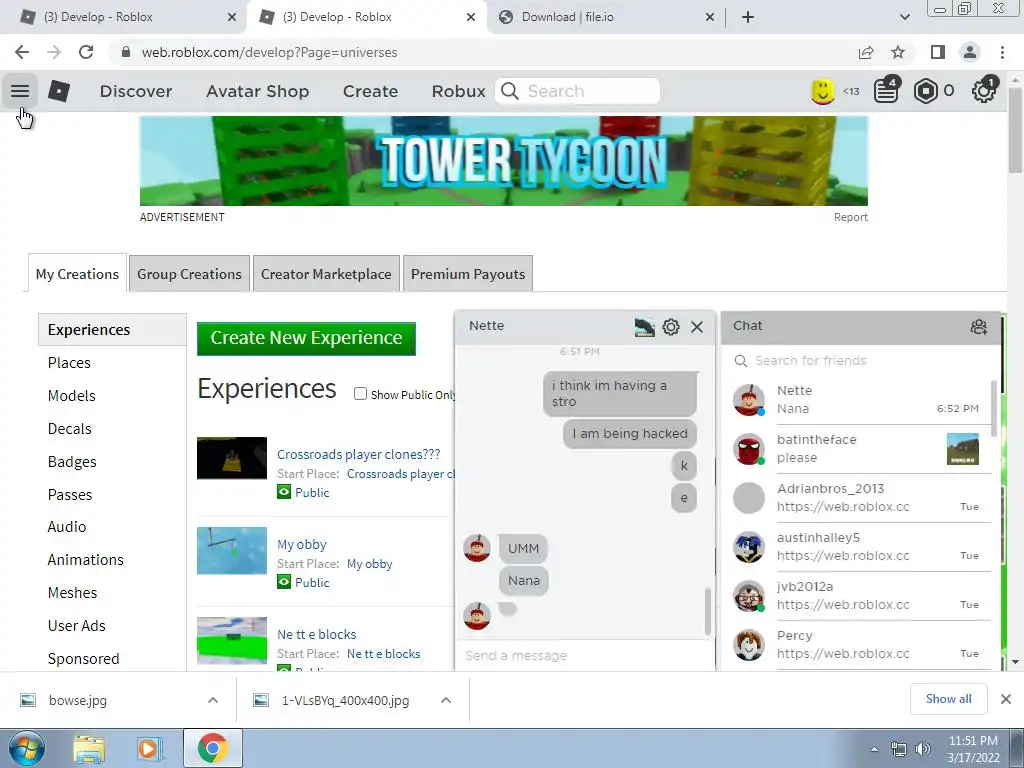This screenshot has width=1024, height=768.
Task: Report the Tower Tycoon advertisement
Action: [850, 217]
